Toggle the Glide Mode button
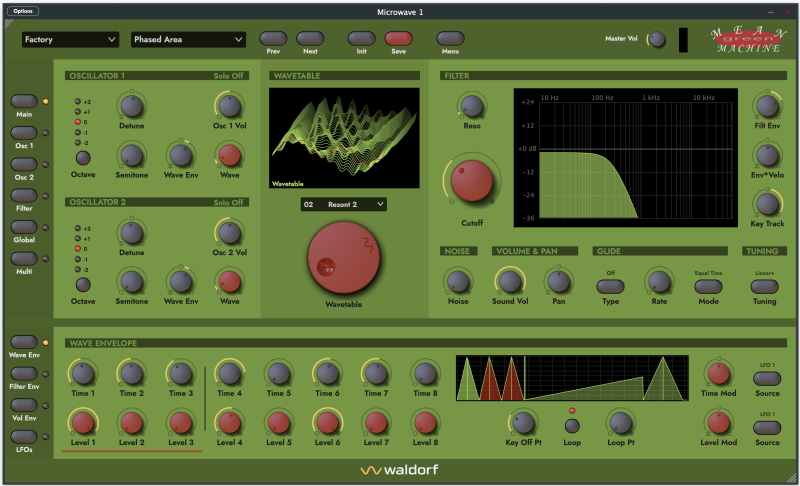 708,287
